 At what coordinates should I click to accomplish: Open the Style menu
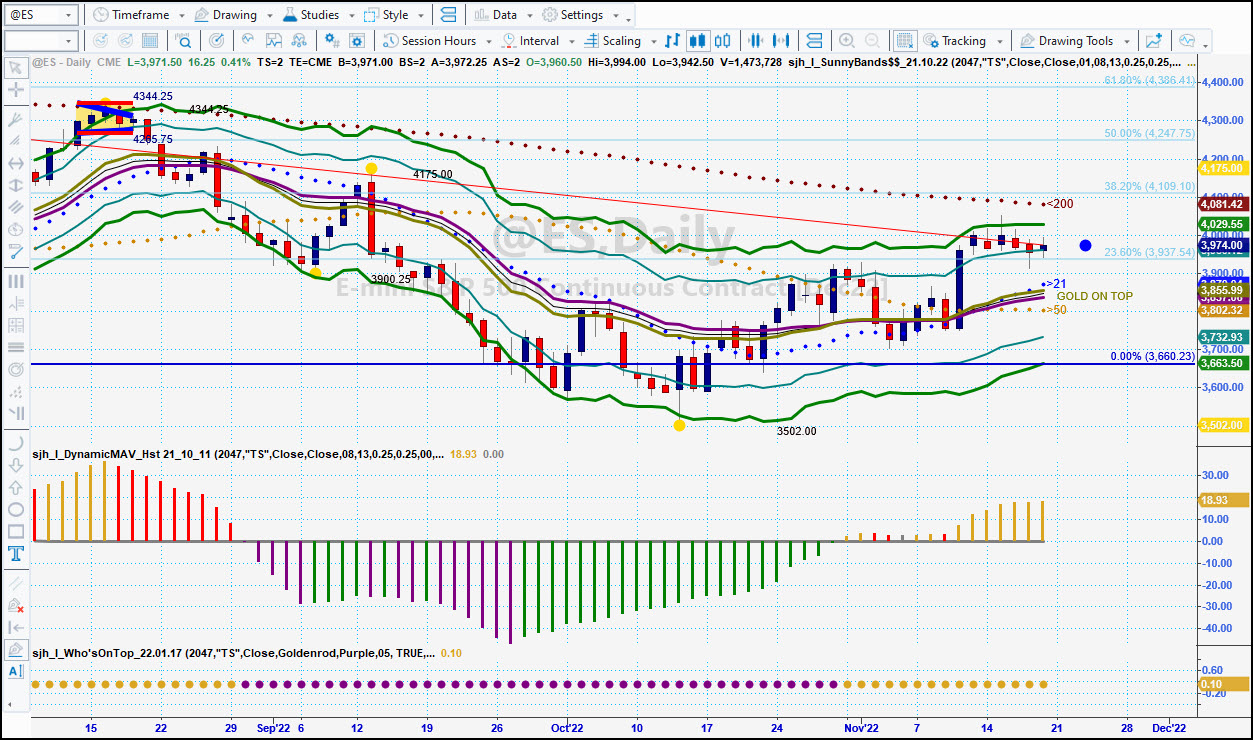click(386, 15)
